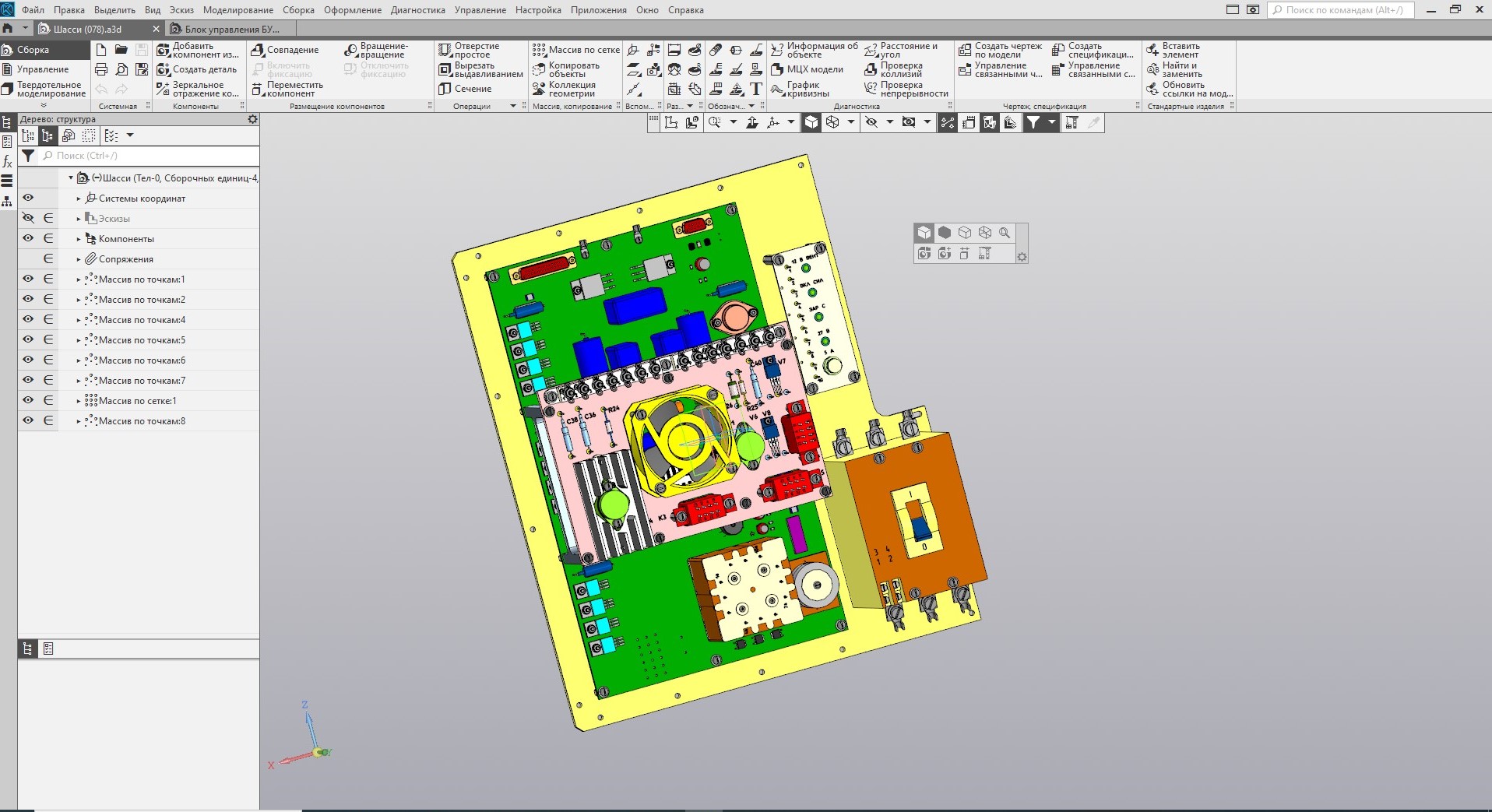
Task: Click the Совпадение mate button
Action: (285, 50)
